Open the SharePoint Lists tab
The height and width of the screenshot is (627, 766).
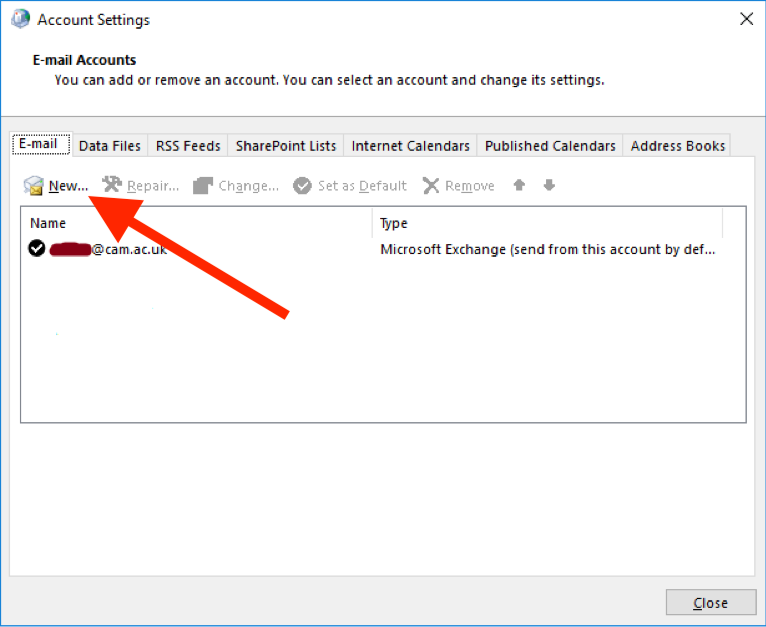point(286,146)
